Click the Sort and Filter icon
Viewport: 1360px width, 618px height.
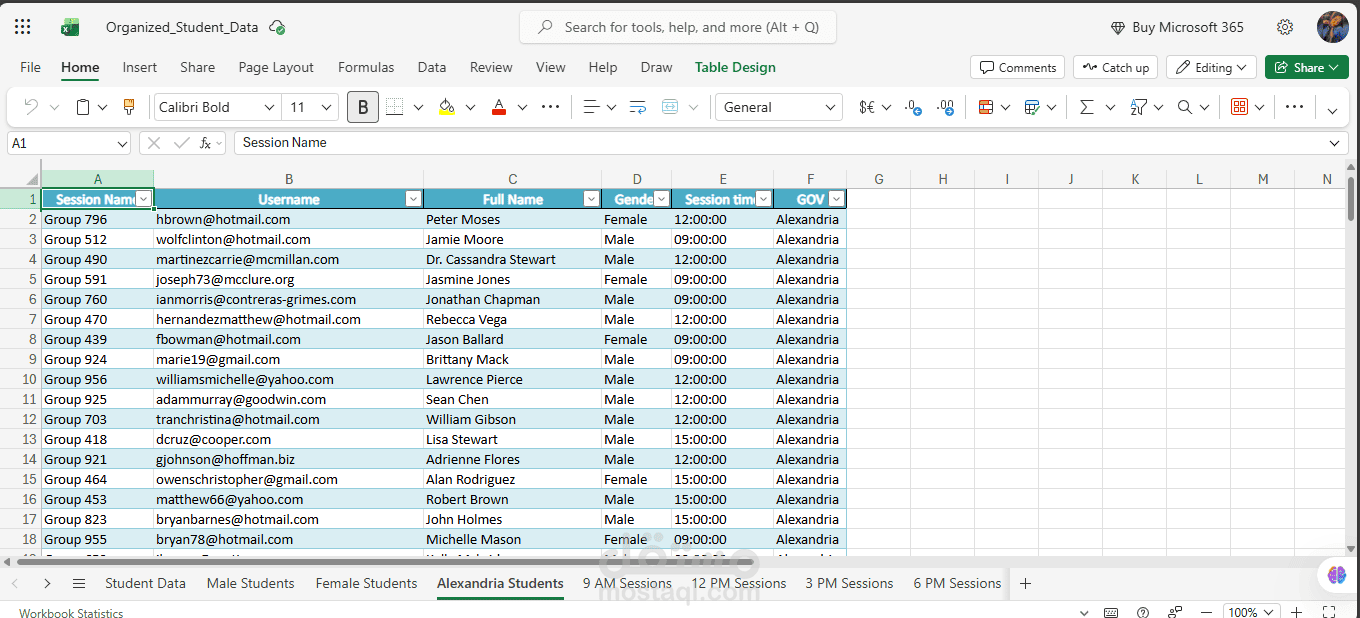coord(1138,107)
